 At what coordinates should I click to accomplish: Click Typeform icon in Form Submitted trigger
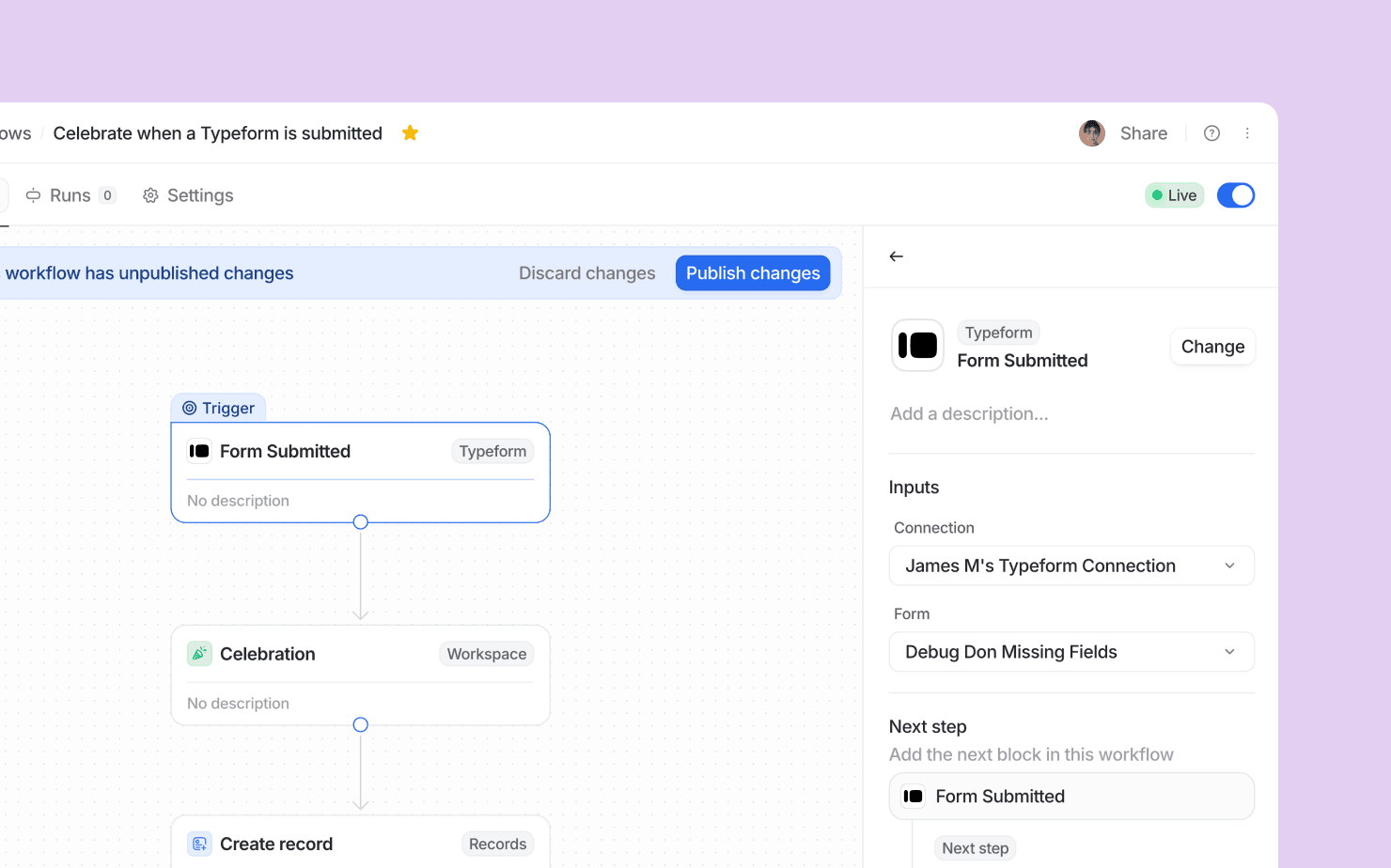[x=199, y=451]
